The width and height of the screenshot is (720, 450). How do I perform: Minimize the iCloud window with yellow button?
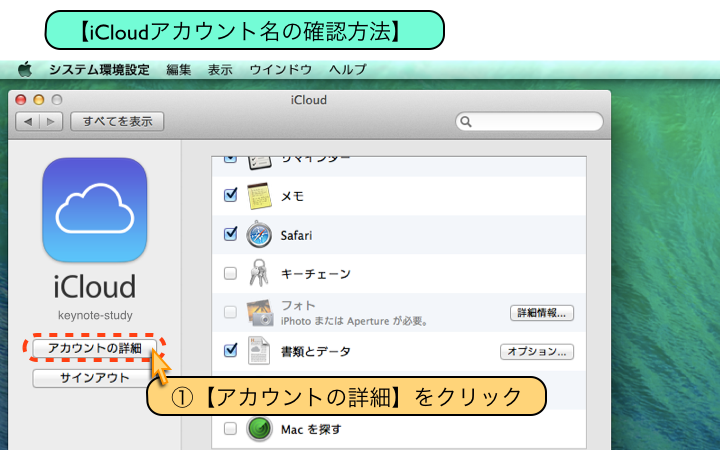(x=39, y=100)
